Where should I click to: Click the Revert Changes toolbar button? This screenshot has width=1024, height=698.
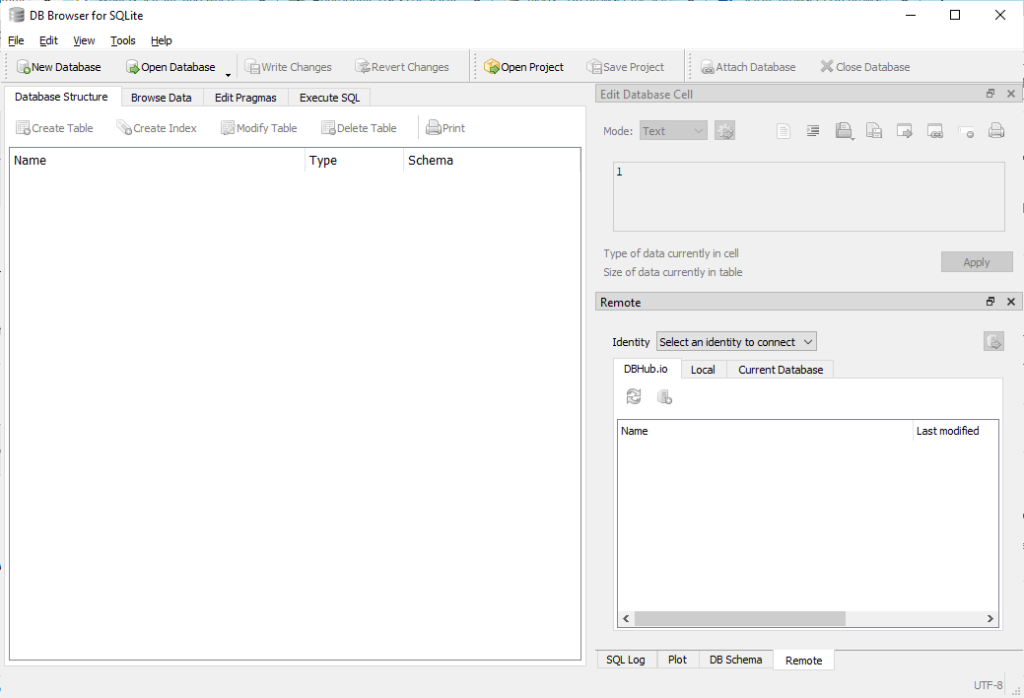click(x=402, y=67)
